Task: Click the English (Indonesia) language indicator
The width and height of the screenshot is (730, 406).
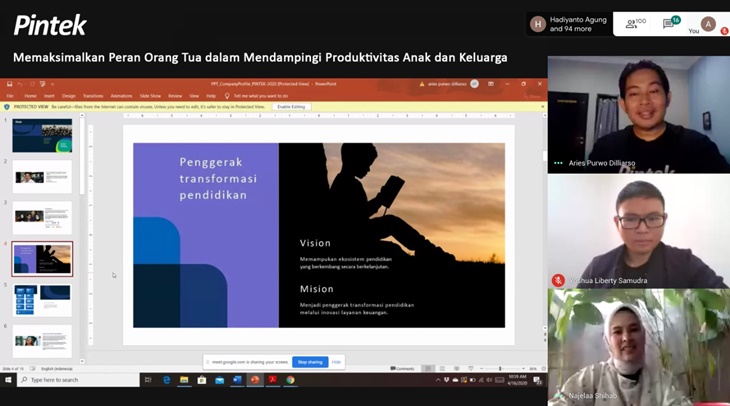Action: (57, 369)
